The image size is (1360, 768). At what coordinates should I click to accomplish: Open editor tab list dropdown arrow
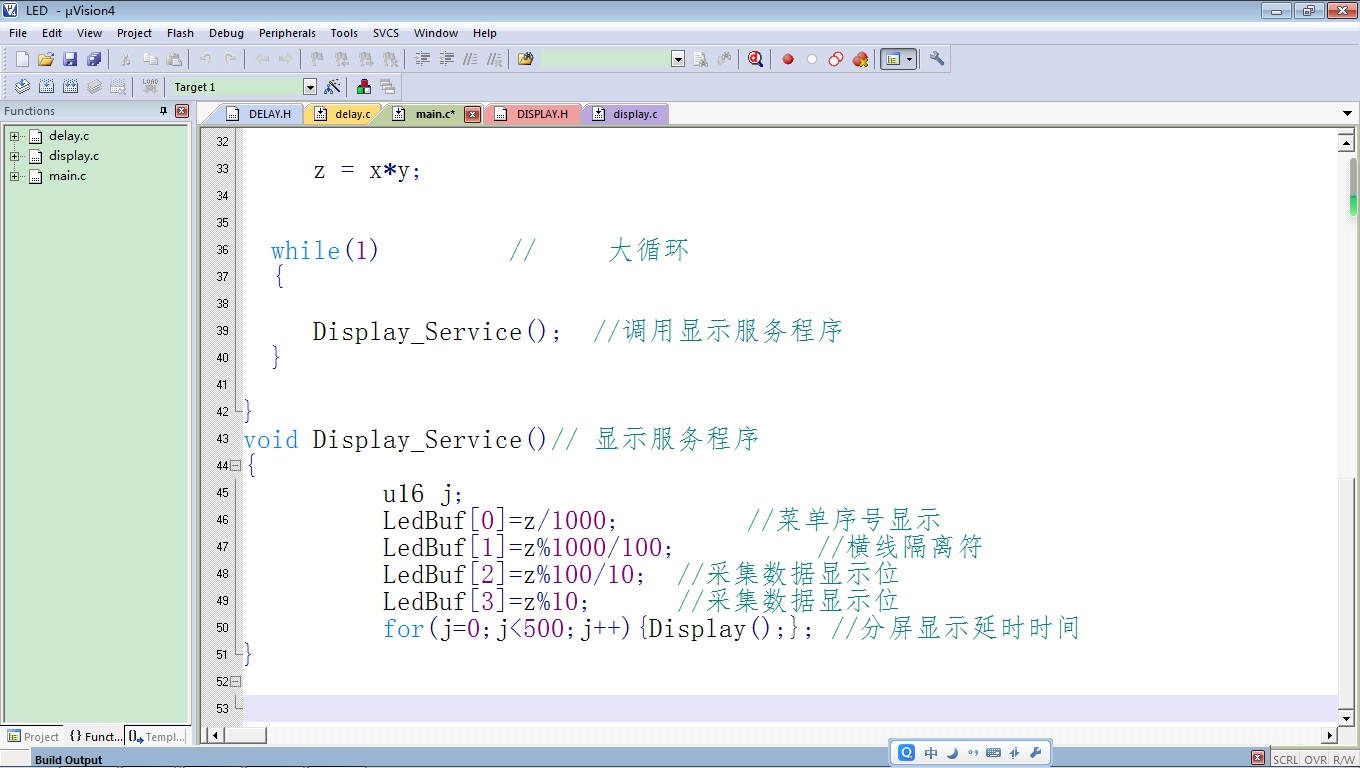(1347, 114)
